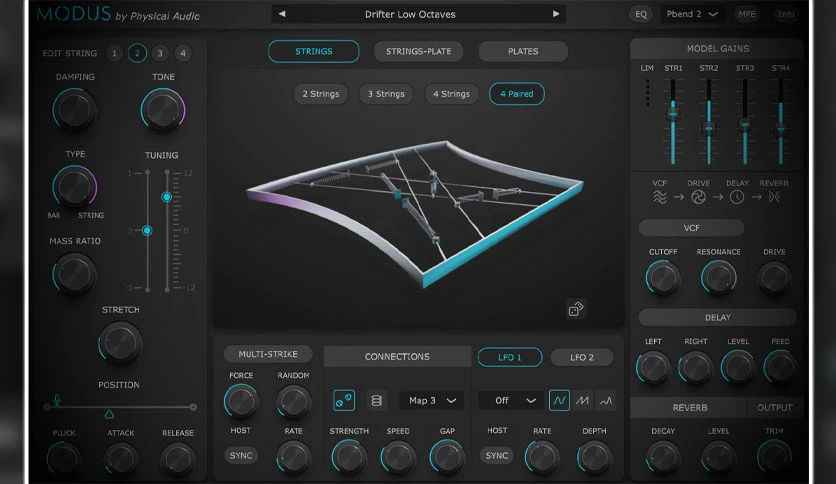This screenshot has height=484, width=836.
Task: Open the Map 3 connections dropdown
Action: click(432, 400)
